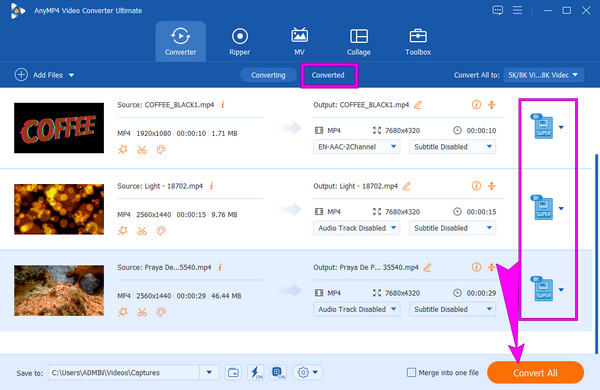Enable Merge into one file checkbox
The image size is (600, 390).
tap(411, 372)
